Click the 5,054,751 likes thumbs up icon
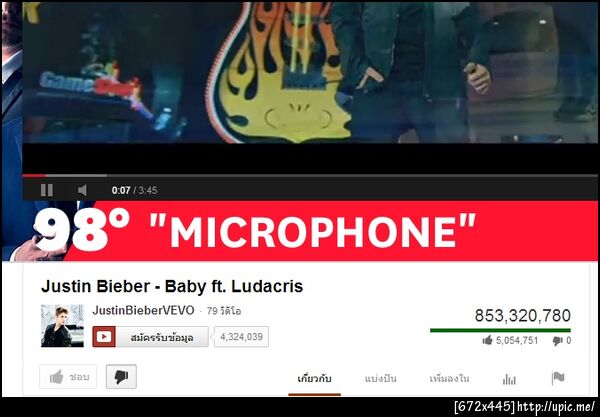Viewport: 600px width, 417px height. click(487, 340)
